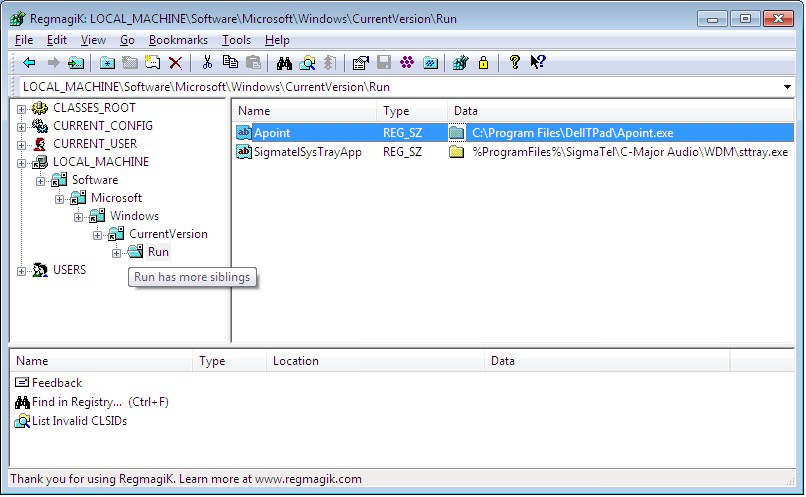The width and height of the screenshot is (806, 497).
Task: Open the File menu
Action: coord(24,40)
